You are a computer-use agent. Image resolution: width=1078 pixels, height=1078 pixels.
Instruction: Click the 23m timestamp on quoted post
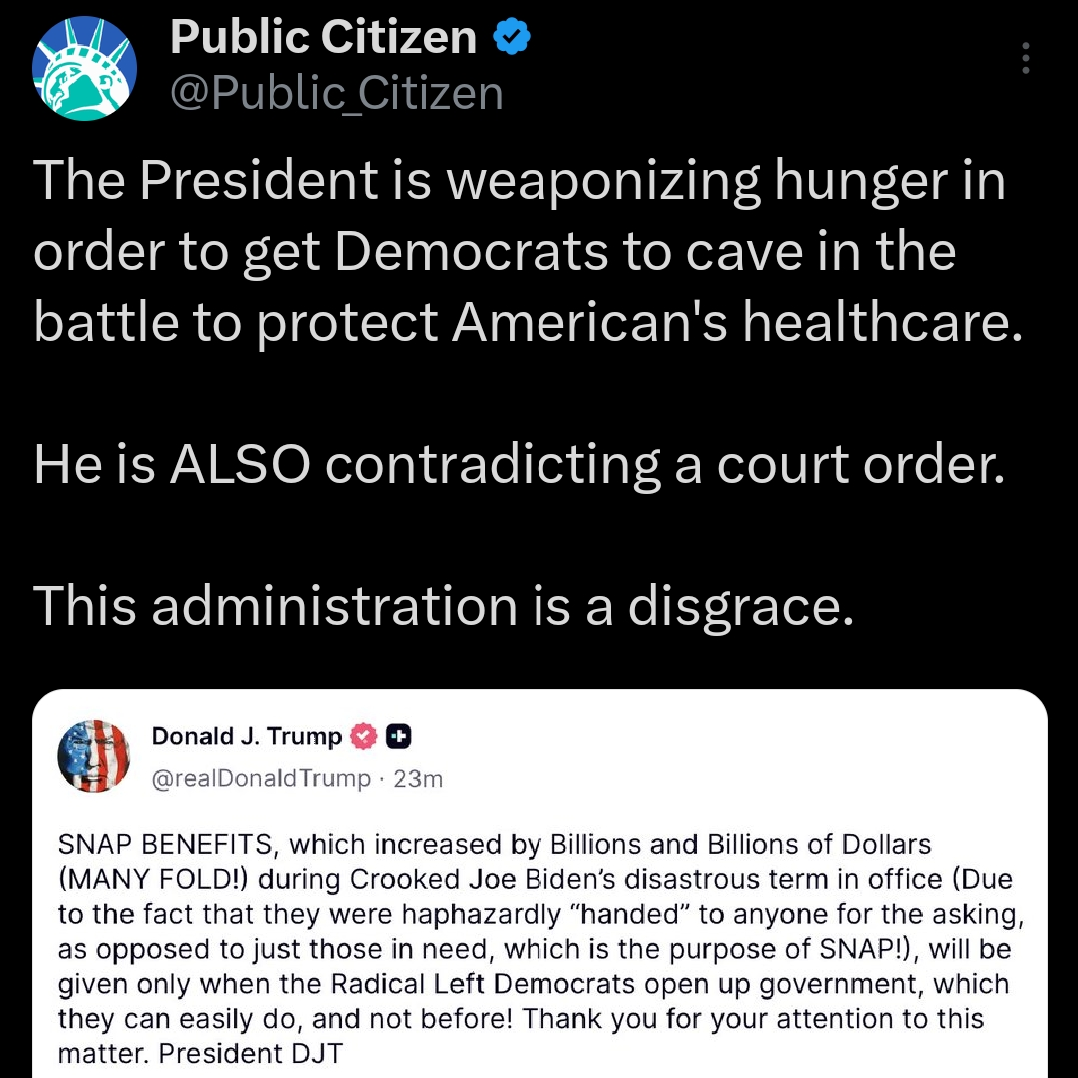(418, 778)
